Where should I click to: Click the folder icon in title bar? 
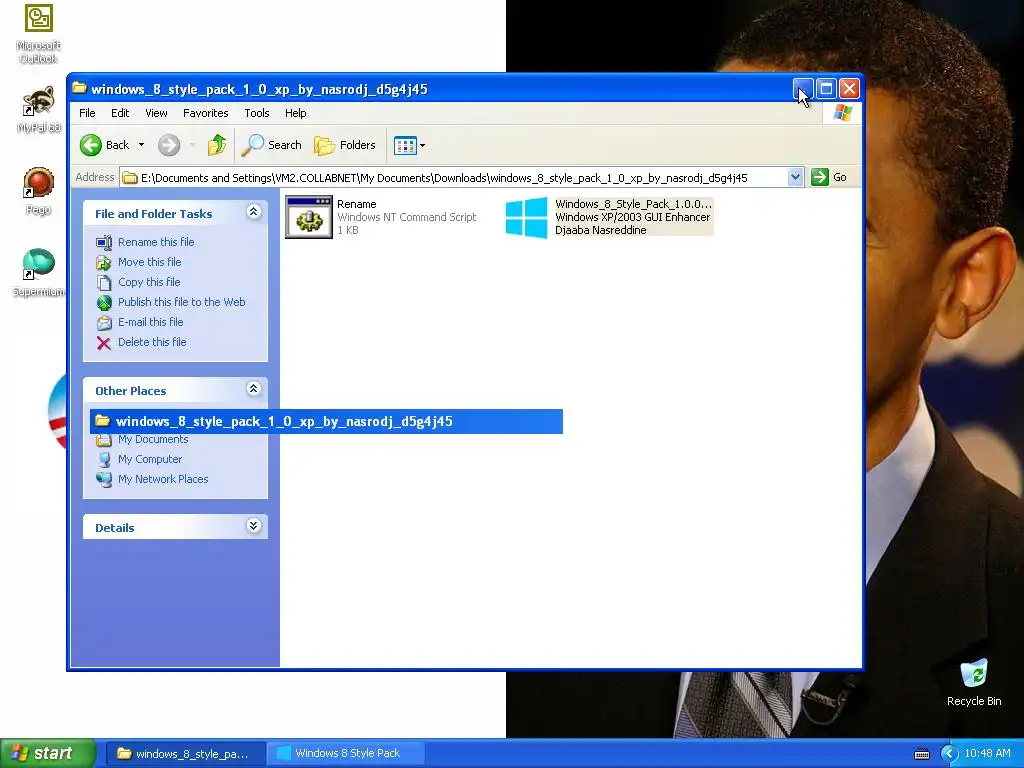tap(80, 88)
